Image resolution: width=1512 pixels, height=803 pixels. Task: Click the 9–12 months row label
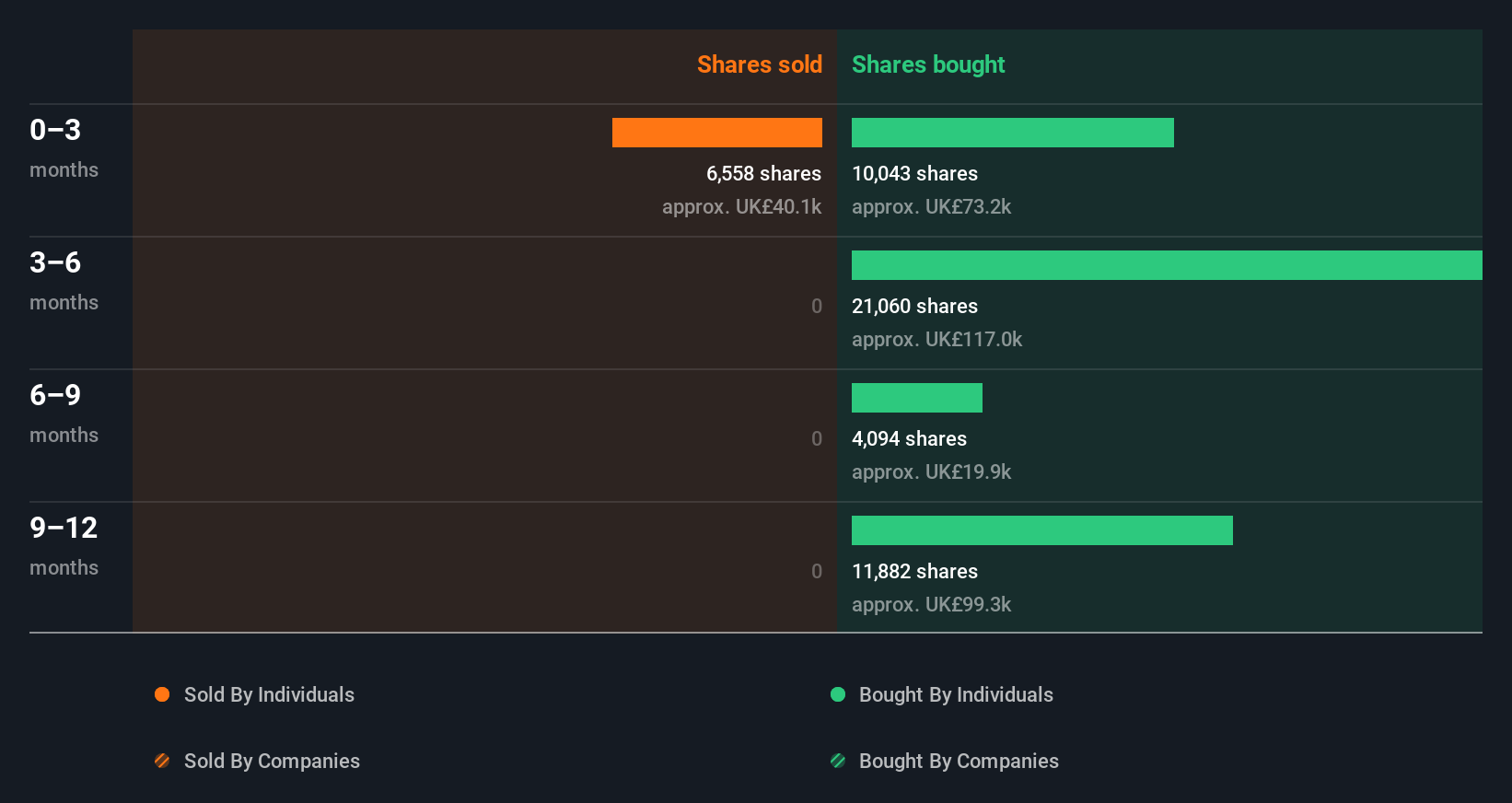click(x=64, y=546)
